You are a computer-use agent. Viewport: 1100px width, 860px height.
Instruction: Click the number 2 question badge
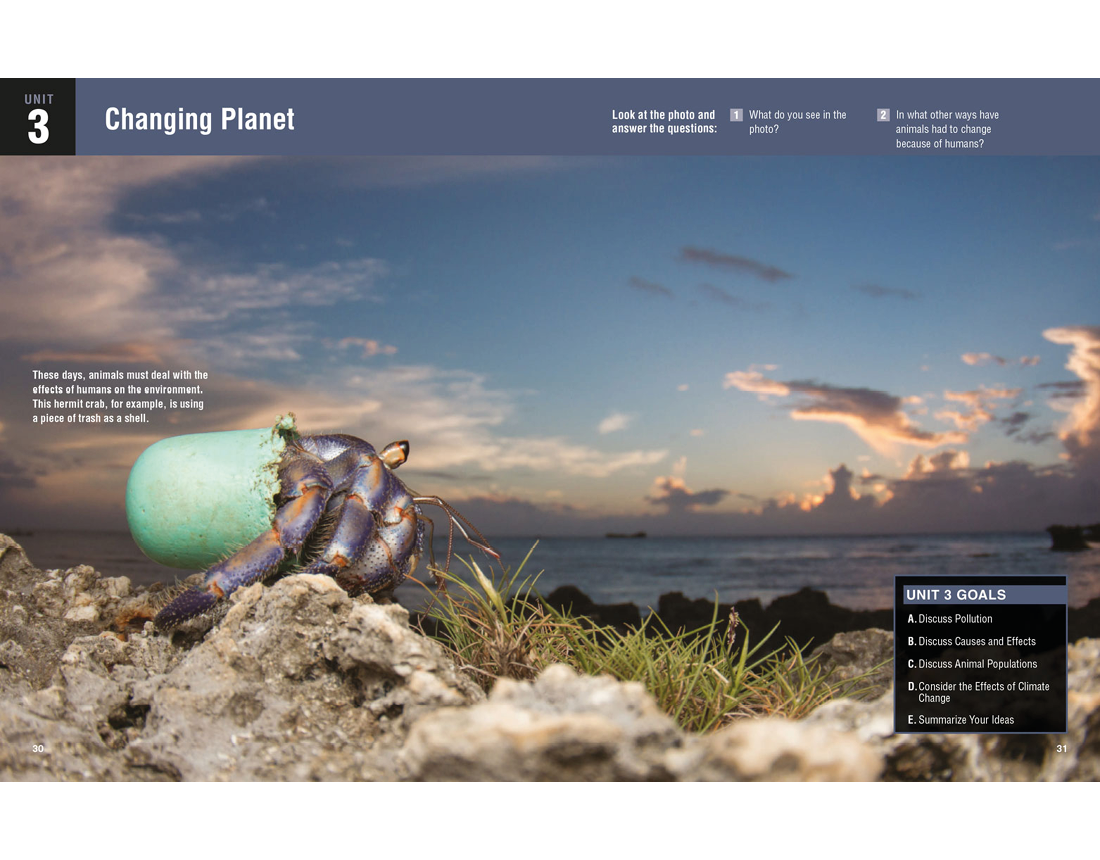883,115
